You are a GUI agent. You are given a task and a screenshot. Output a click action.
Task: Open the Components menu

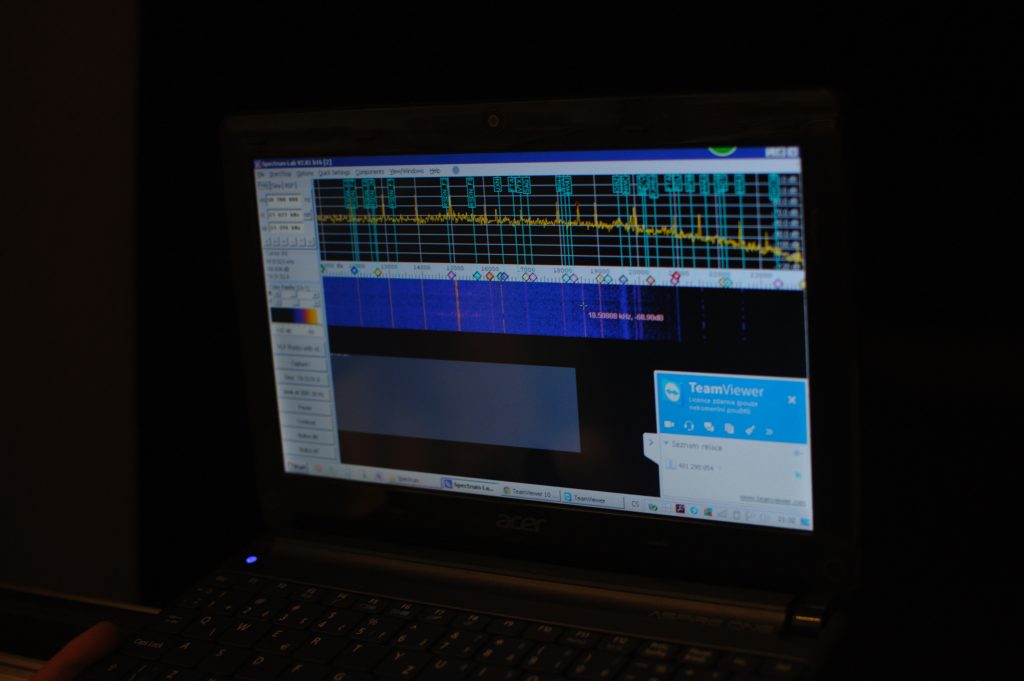pyautogui.click(x=370, y=172)
